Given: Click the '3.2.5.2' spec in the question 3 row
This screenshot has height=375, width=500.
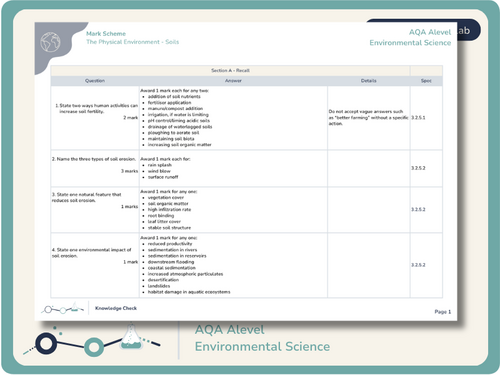Looking at the screenshot, I should pos(418,210).
